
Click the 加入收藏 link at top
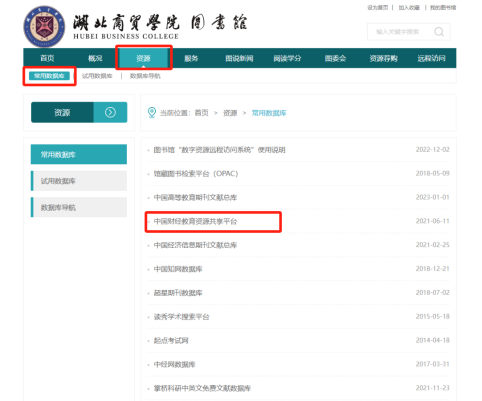[x=409, y=8]
